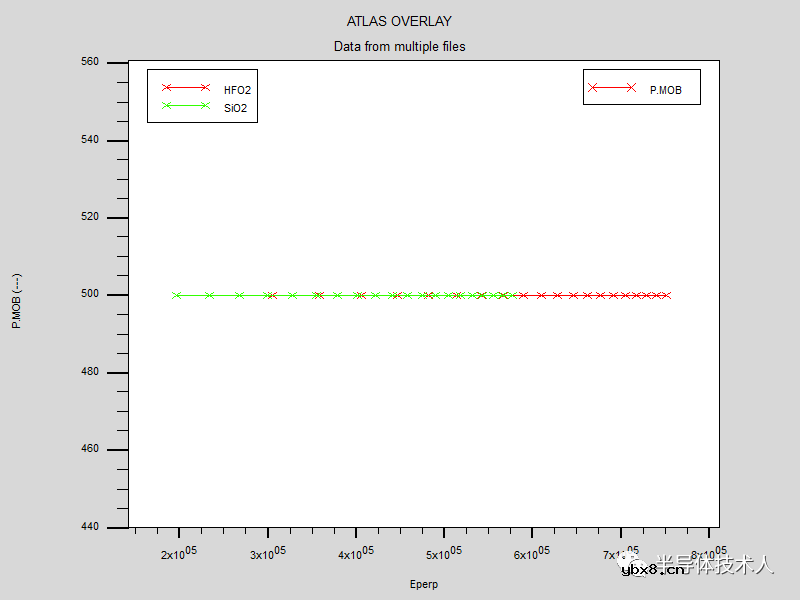This screenshot has height=600, width=800.
Task: Click the "Data from multiple files" subtitle
Action: (x=399, y=46)
